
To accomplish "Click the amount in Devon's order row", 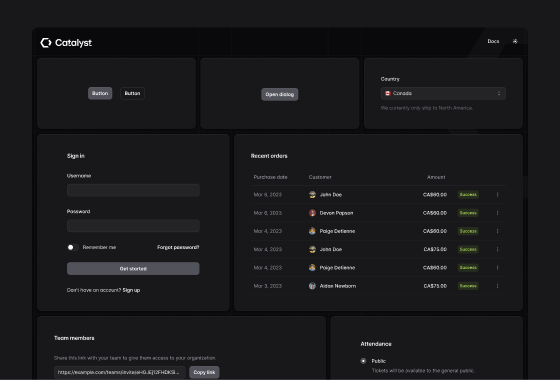I will coord(435,213).
